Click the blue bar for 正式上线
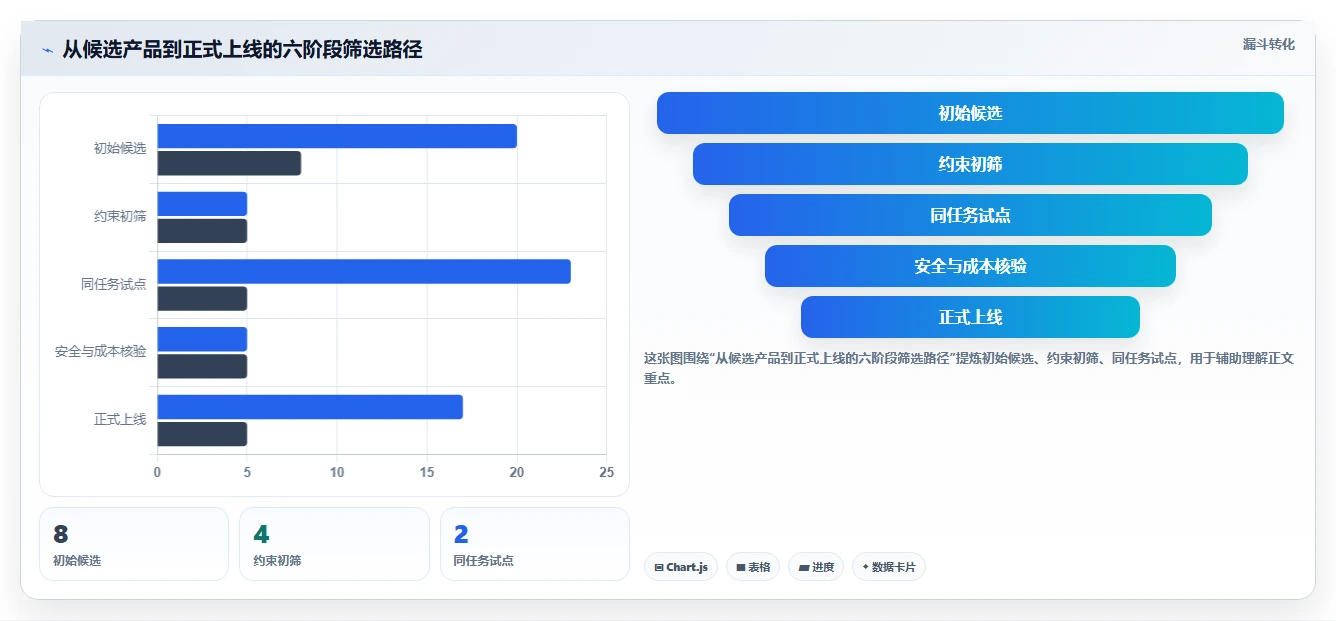This screenshot has width=1336, height=621. [310, 407]
